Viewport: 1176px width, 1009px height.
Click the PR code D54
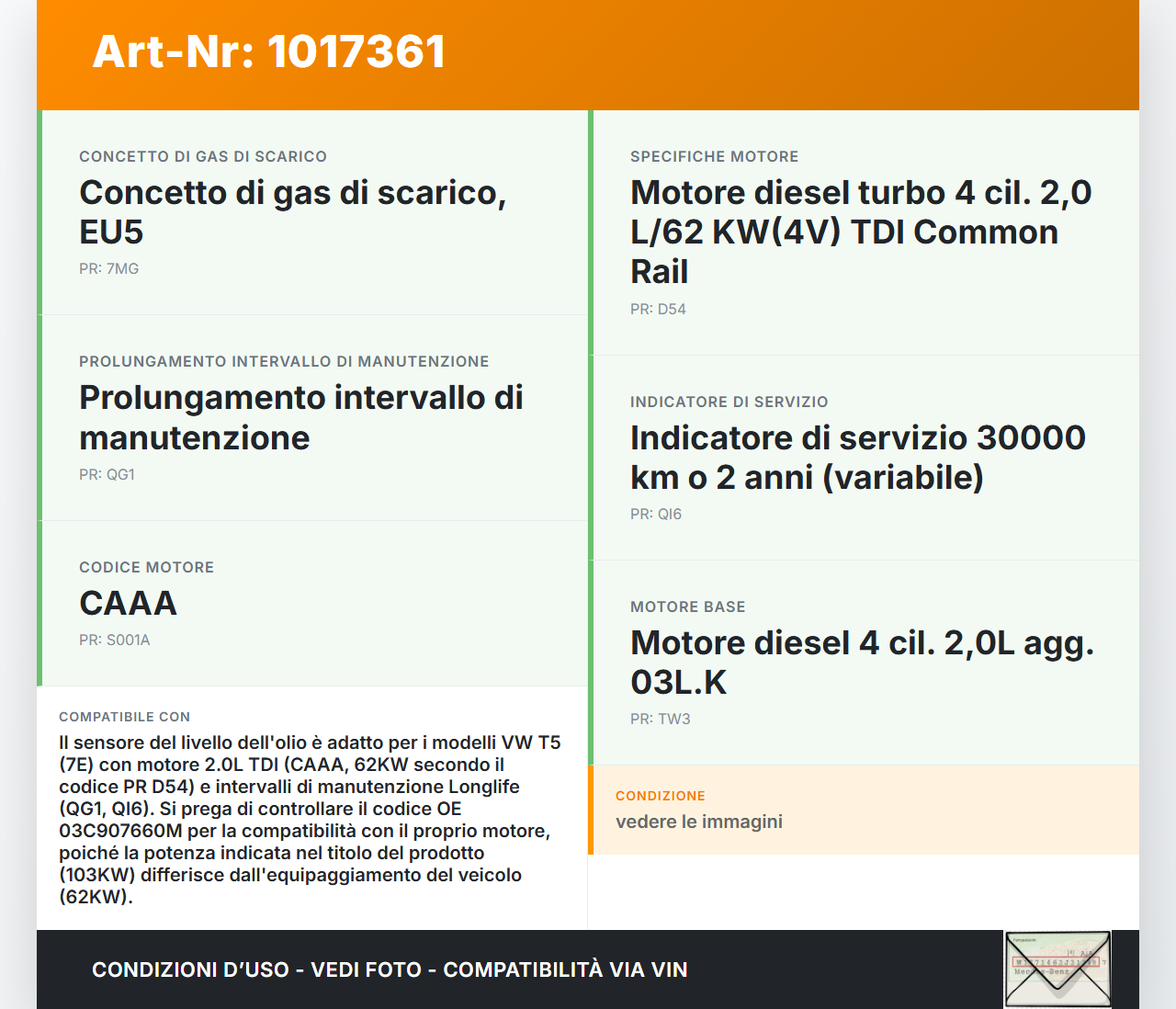point(658,310)
